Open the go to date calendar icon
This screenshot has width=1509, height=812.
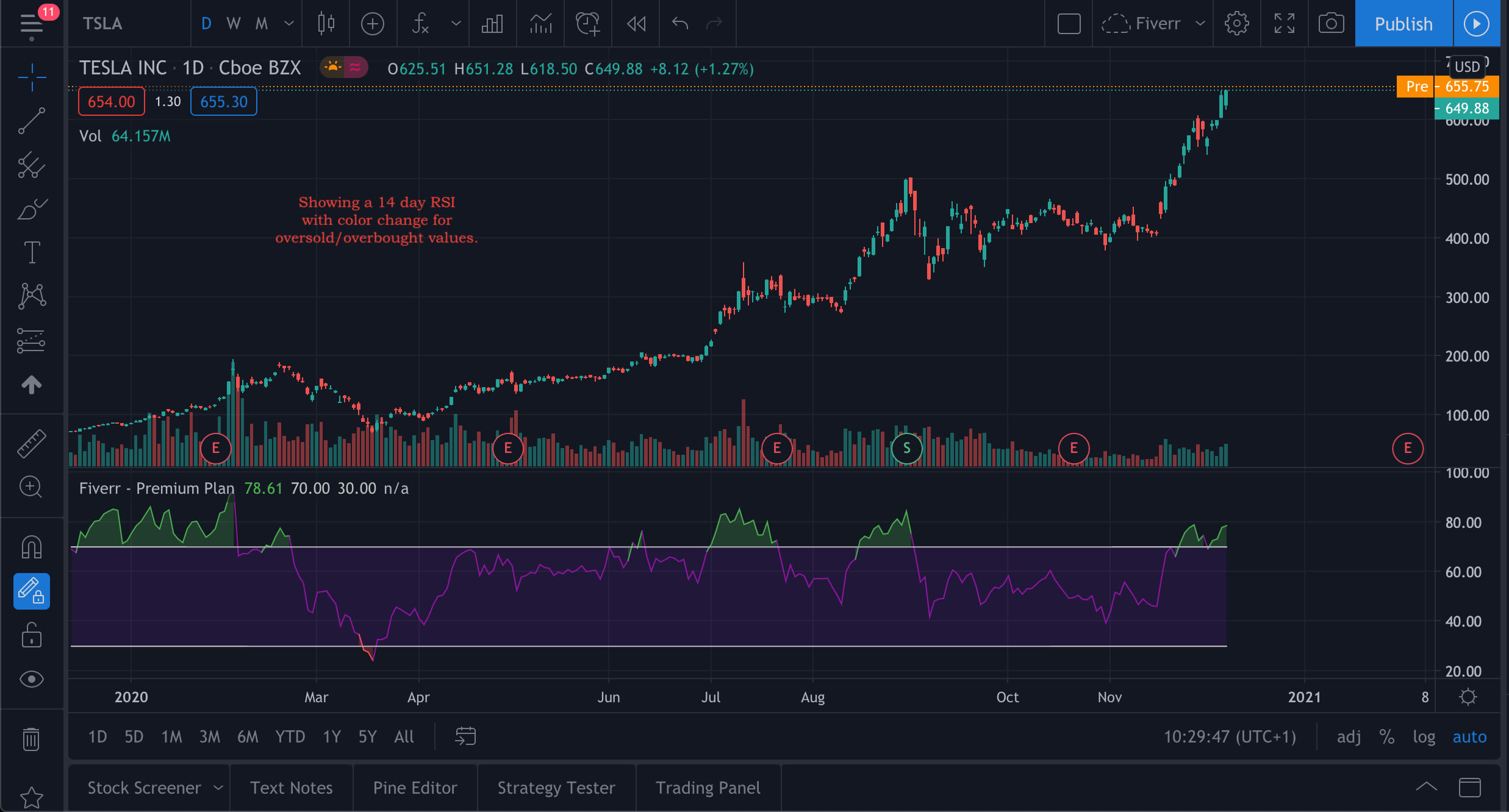coord(465,736)
